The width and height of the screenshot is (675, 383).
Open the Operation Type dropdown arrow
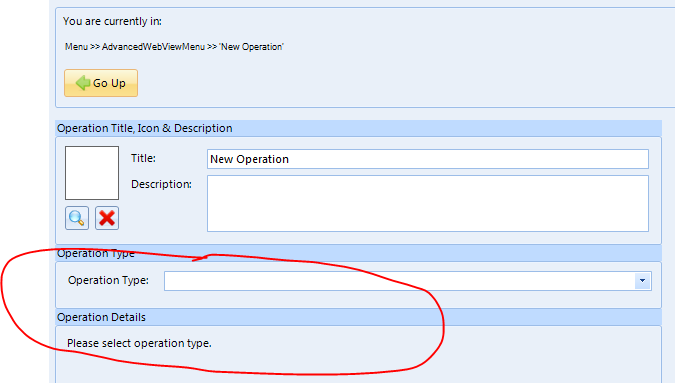[642, 281]
